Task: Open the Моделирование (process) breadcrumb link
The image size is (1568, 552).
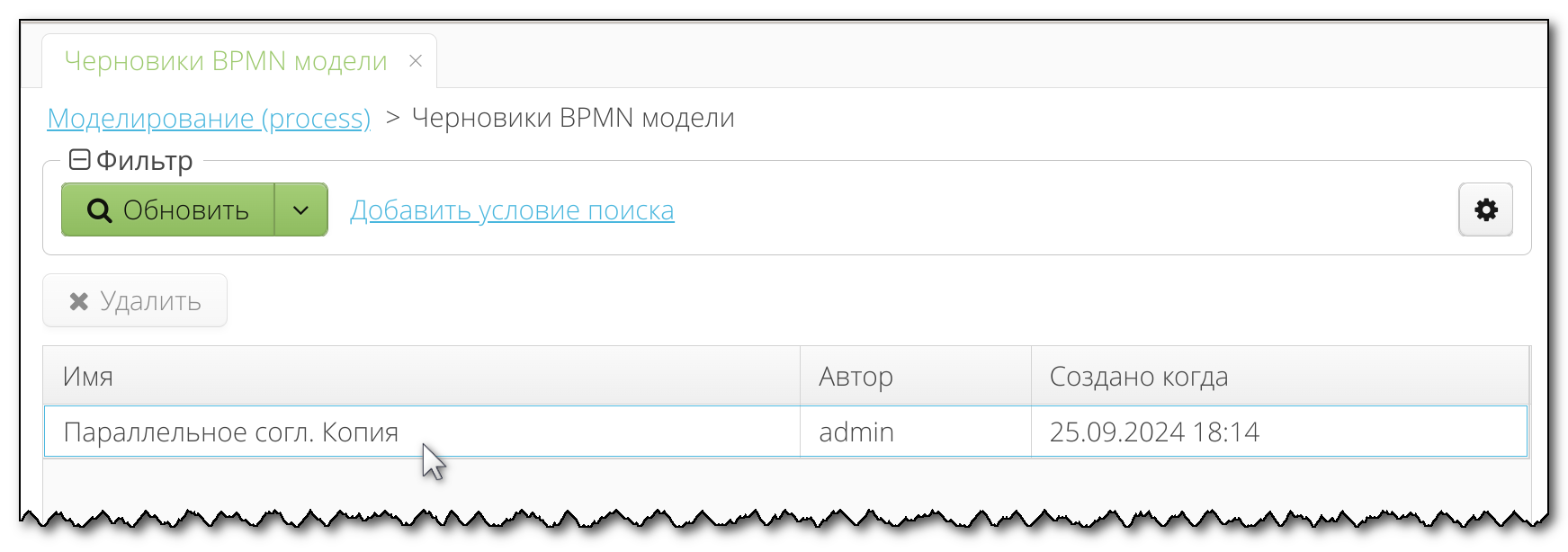Action: click(x=209, y=118)
